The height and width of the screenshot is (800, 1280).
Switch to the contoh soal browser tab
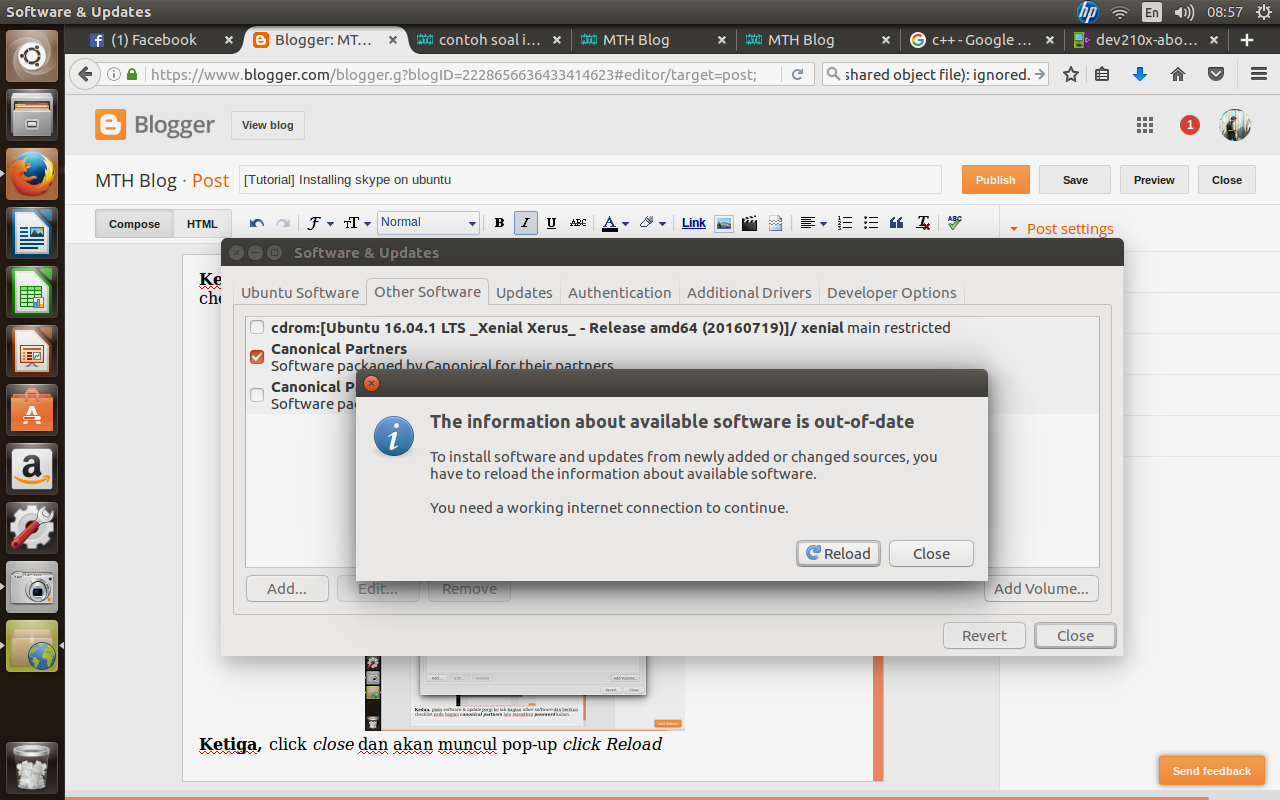[x=490, y=40]
